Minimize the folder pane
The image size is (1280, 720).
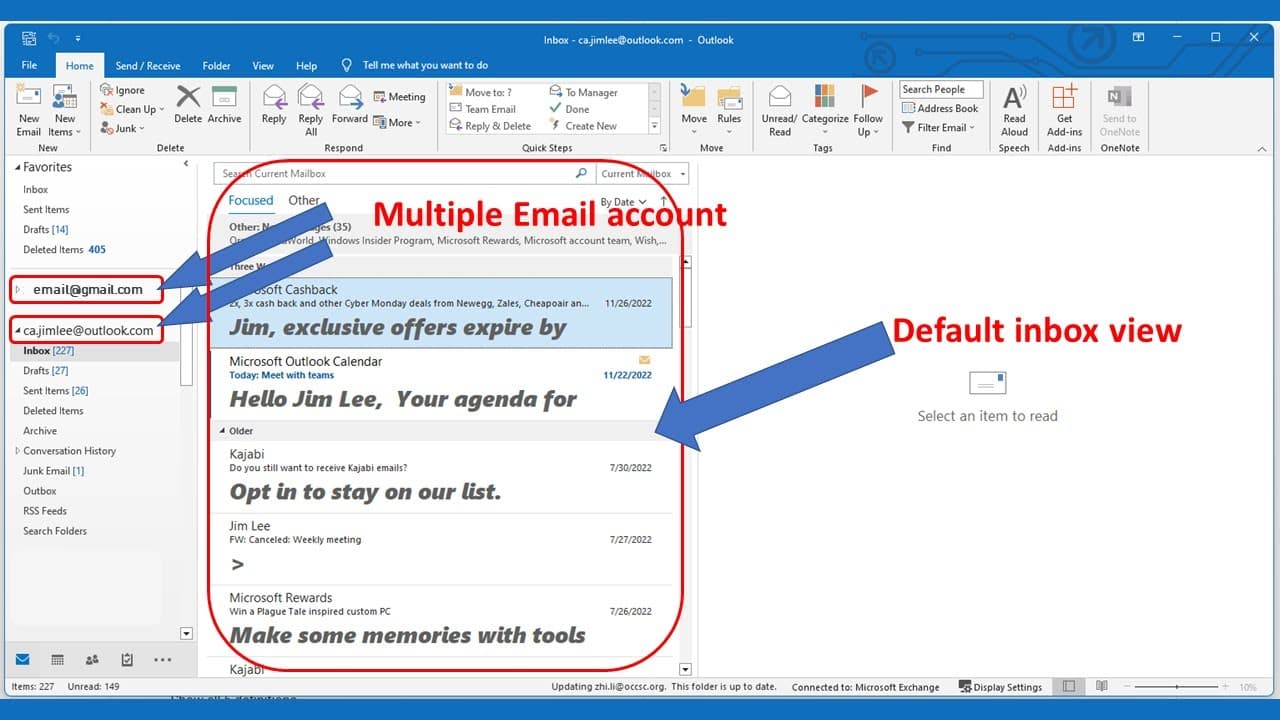(x=186, y=164)
